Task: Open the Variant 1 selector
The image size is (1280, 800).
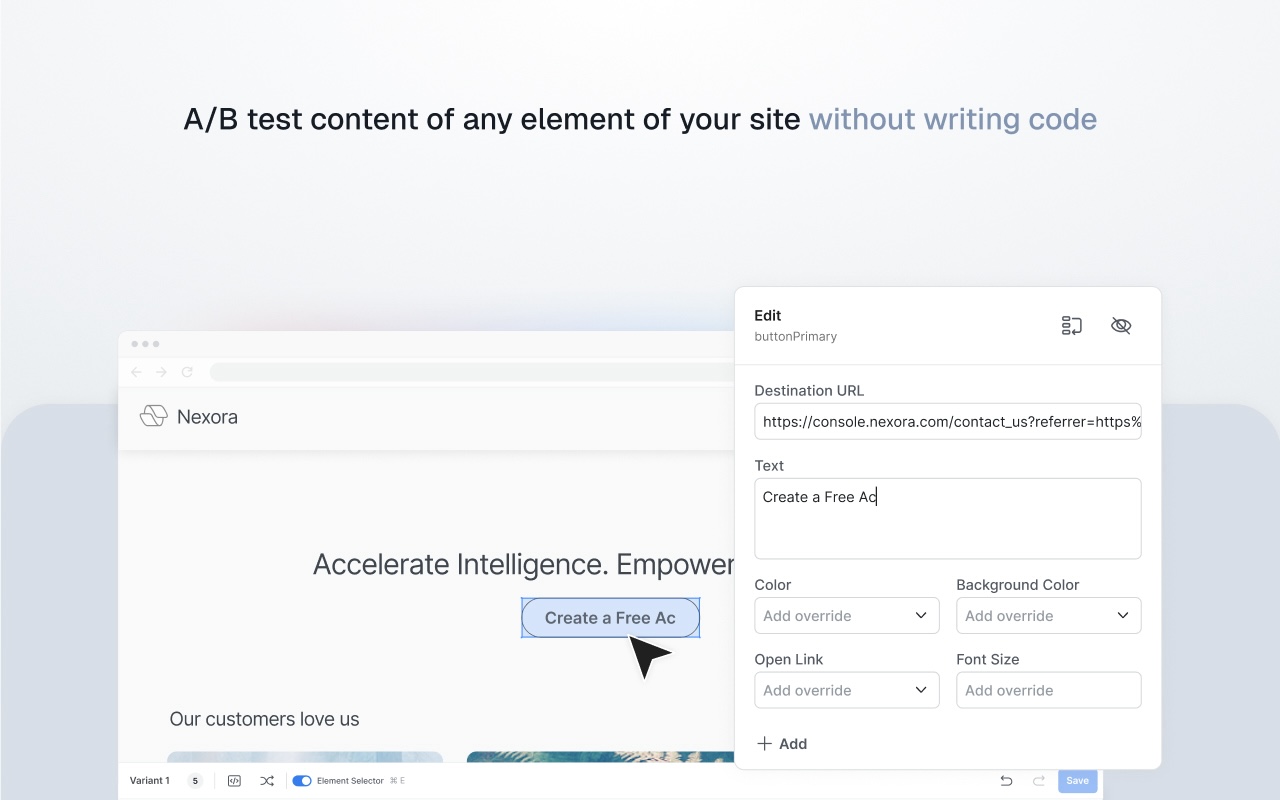Action: coord(150,781)
